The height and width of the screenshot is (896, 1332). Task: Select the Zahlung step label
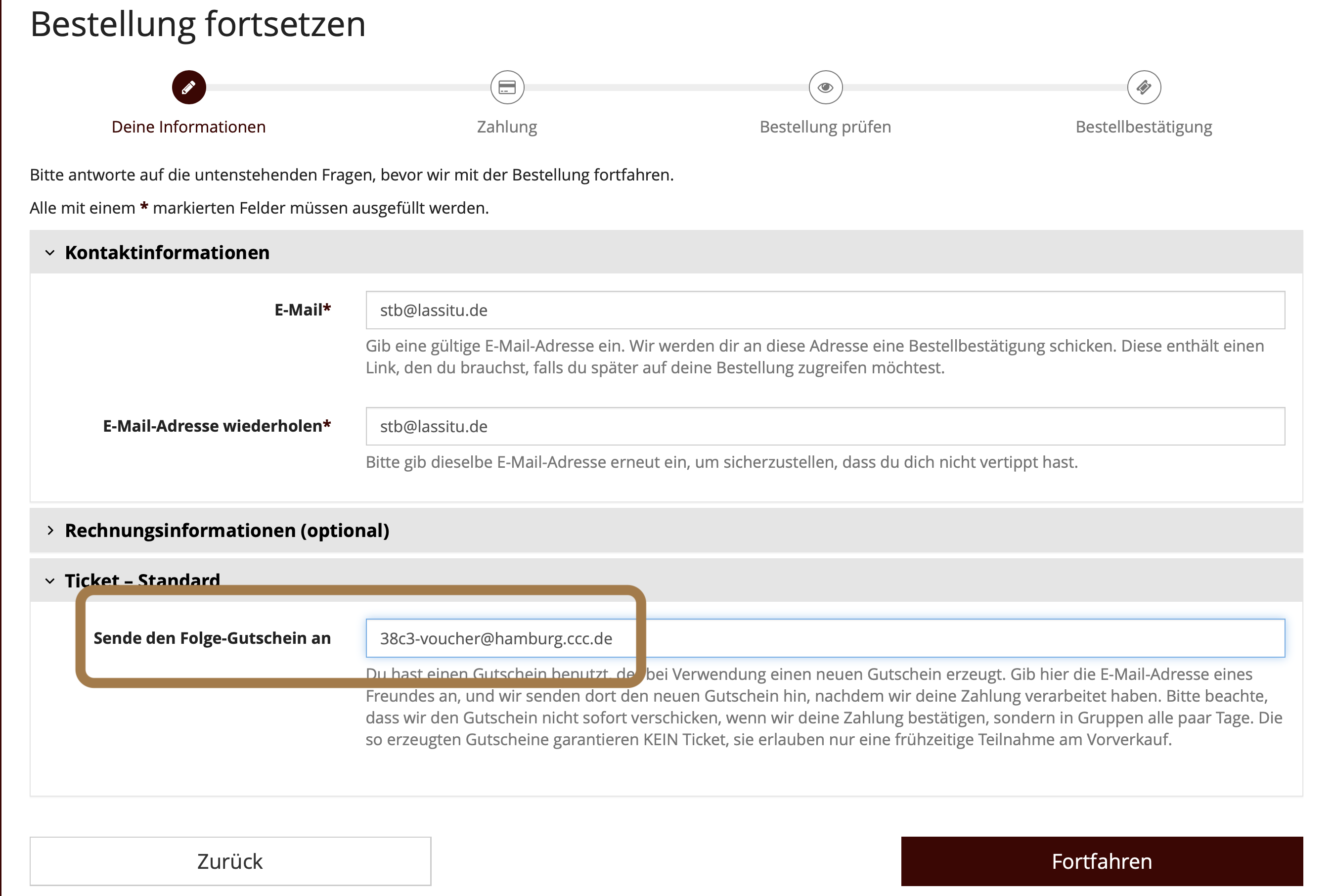507,127
